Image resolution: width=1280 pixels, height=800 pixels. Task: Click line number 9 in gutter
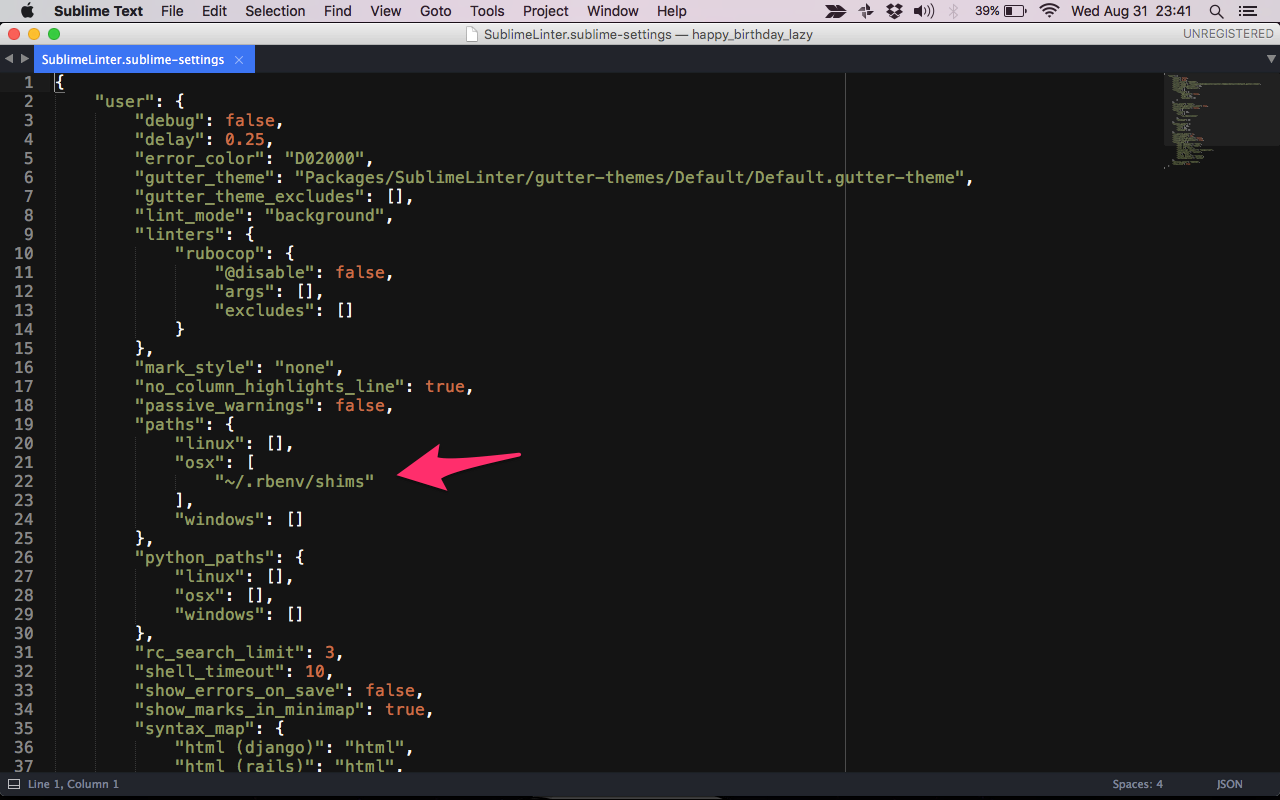tap(28, 234)
